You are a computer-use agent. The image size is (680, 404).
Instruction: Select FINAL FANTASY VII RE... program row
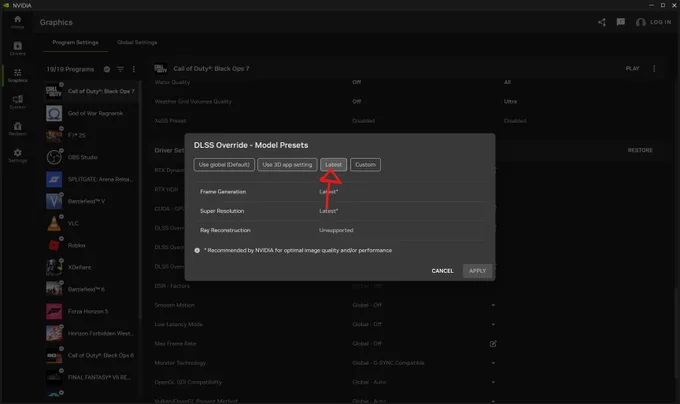[x=91, y=378]
